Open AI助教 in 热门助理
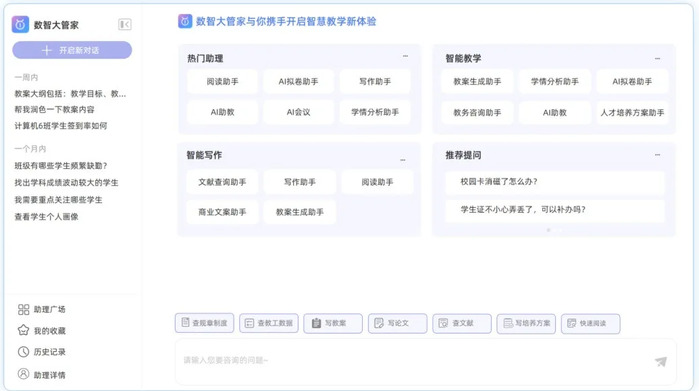The image size is (699, 391). (x=222, y=112)
